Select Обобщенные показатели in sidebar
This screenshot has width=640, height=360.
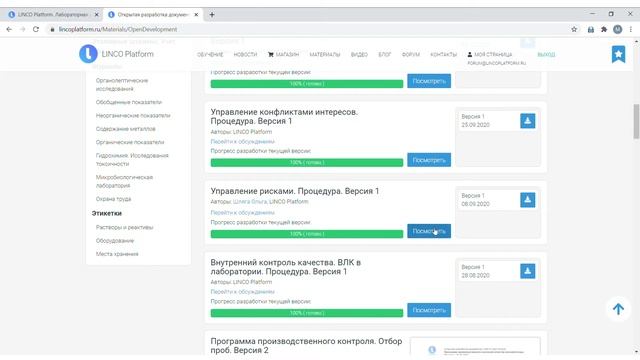click(129, 102)
